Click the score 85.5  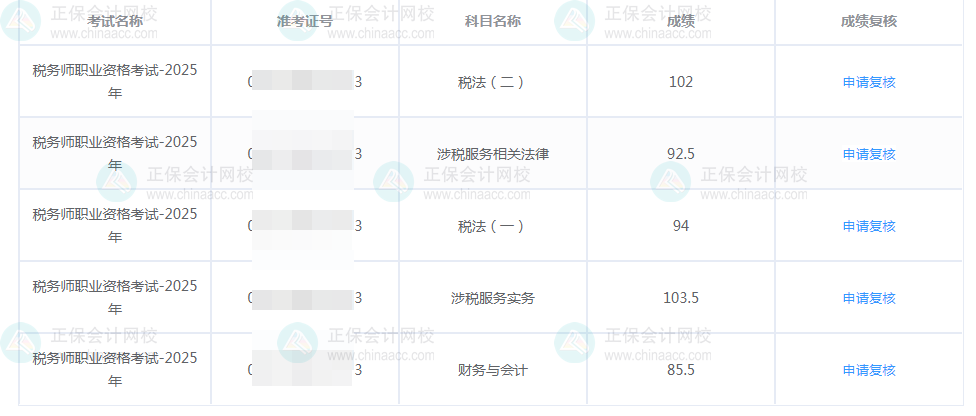pos(681,370)
